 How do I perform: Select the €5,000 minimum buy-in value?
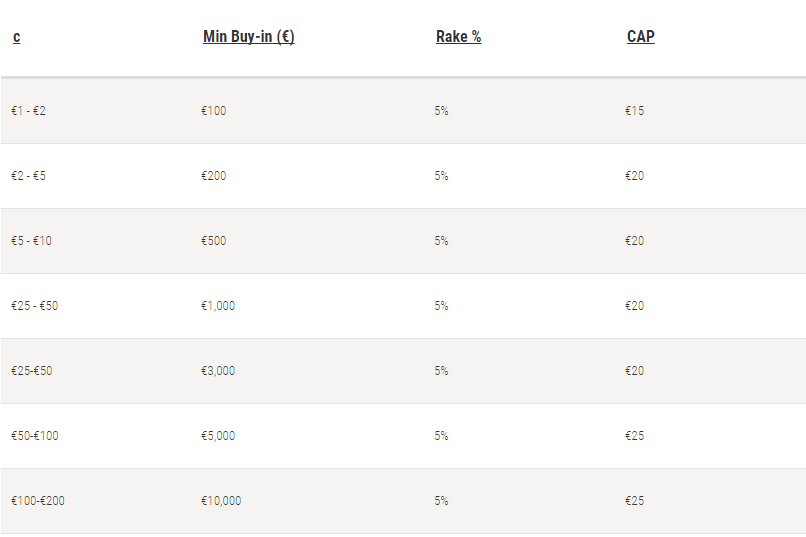pyautogui.click(x=218, y=436)
